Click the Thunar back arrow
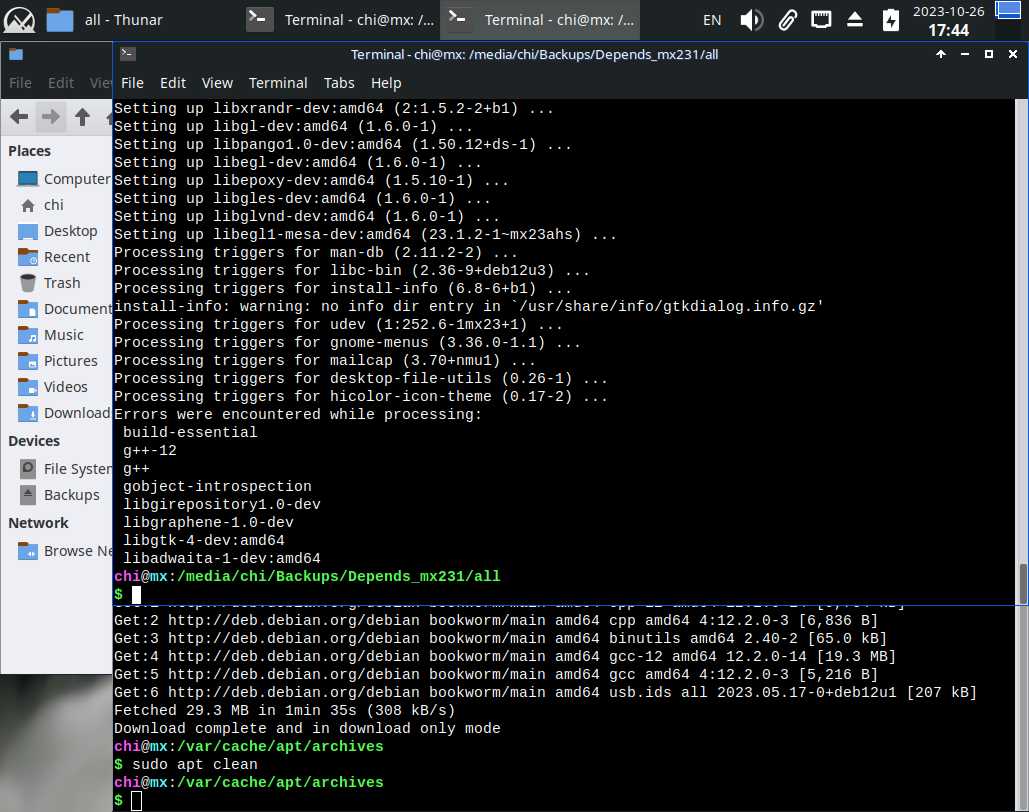The image size is (1029, 812). click(x=19, y=118)
